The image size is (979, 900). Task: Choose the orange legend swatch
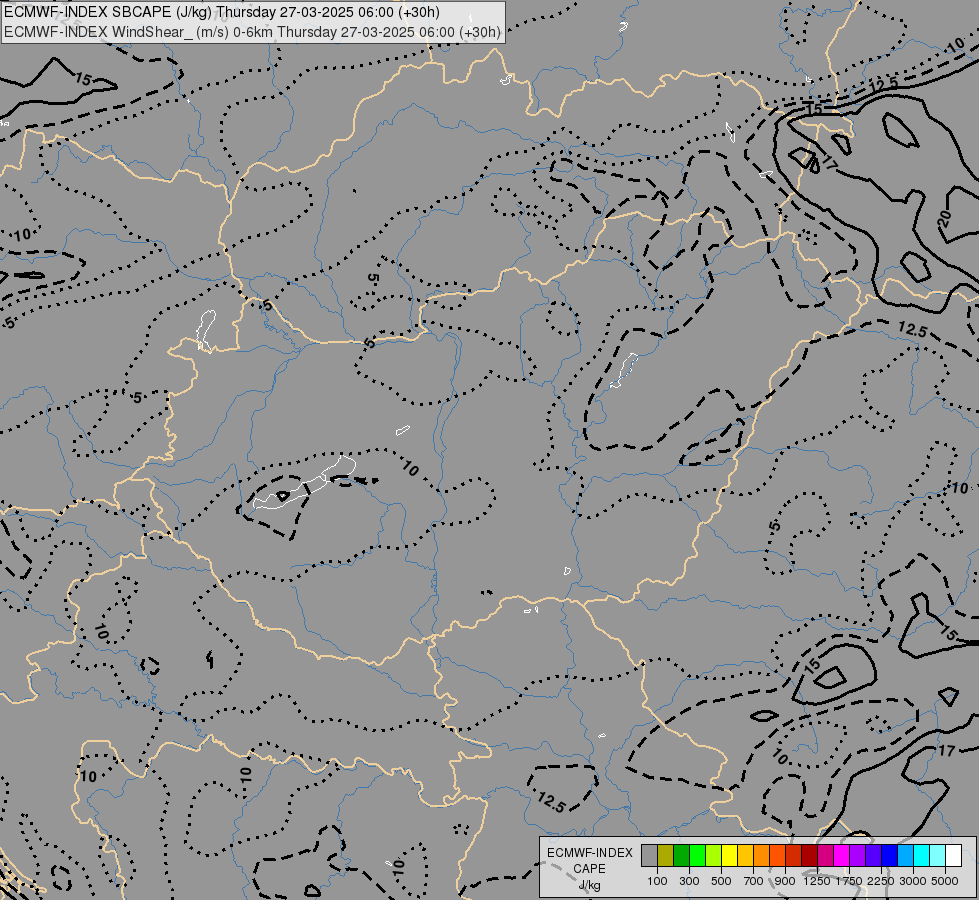pos(761,855)
